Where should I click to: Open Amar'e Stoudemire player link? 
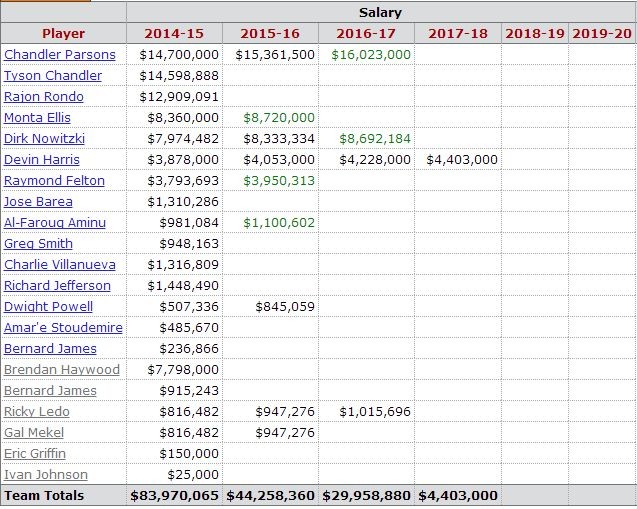63,327
